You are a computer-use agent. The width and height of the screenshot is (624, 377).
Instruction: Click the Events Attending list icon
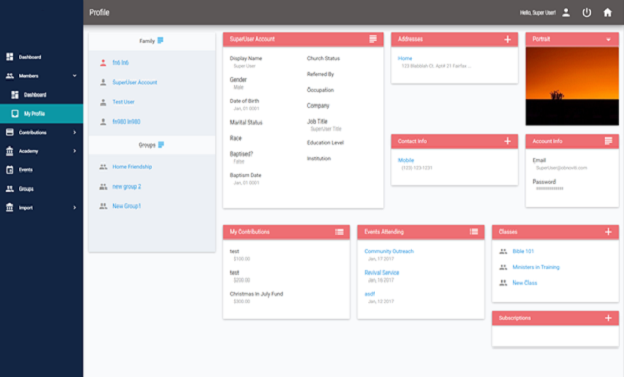474,232
